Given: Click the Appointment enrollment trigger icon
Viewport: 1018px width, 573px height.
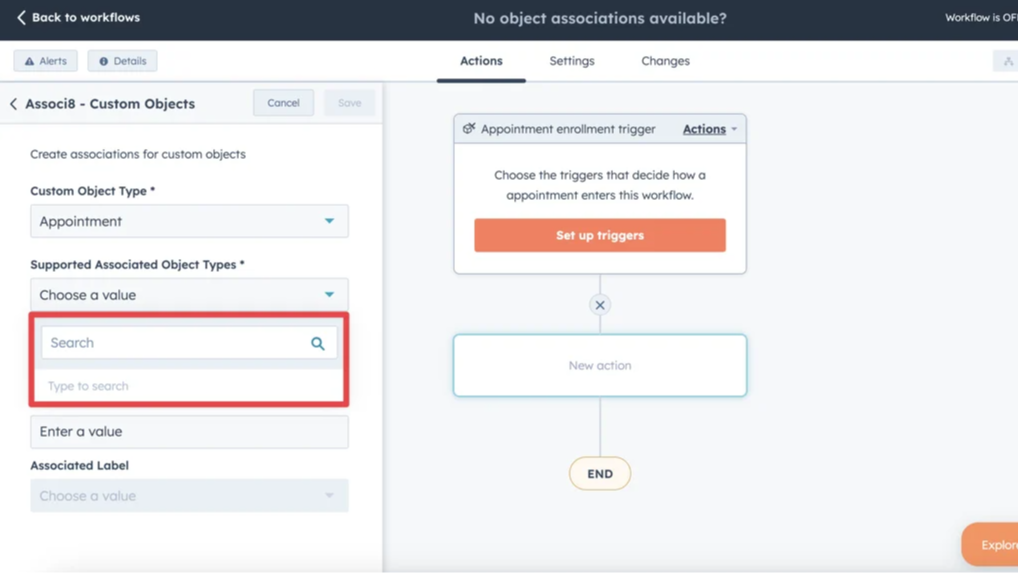Looking at the screenshot, I should tap(469, 129).
